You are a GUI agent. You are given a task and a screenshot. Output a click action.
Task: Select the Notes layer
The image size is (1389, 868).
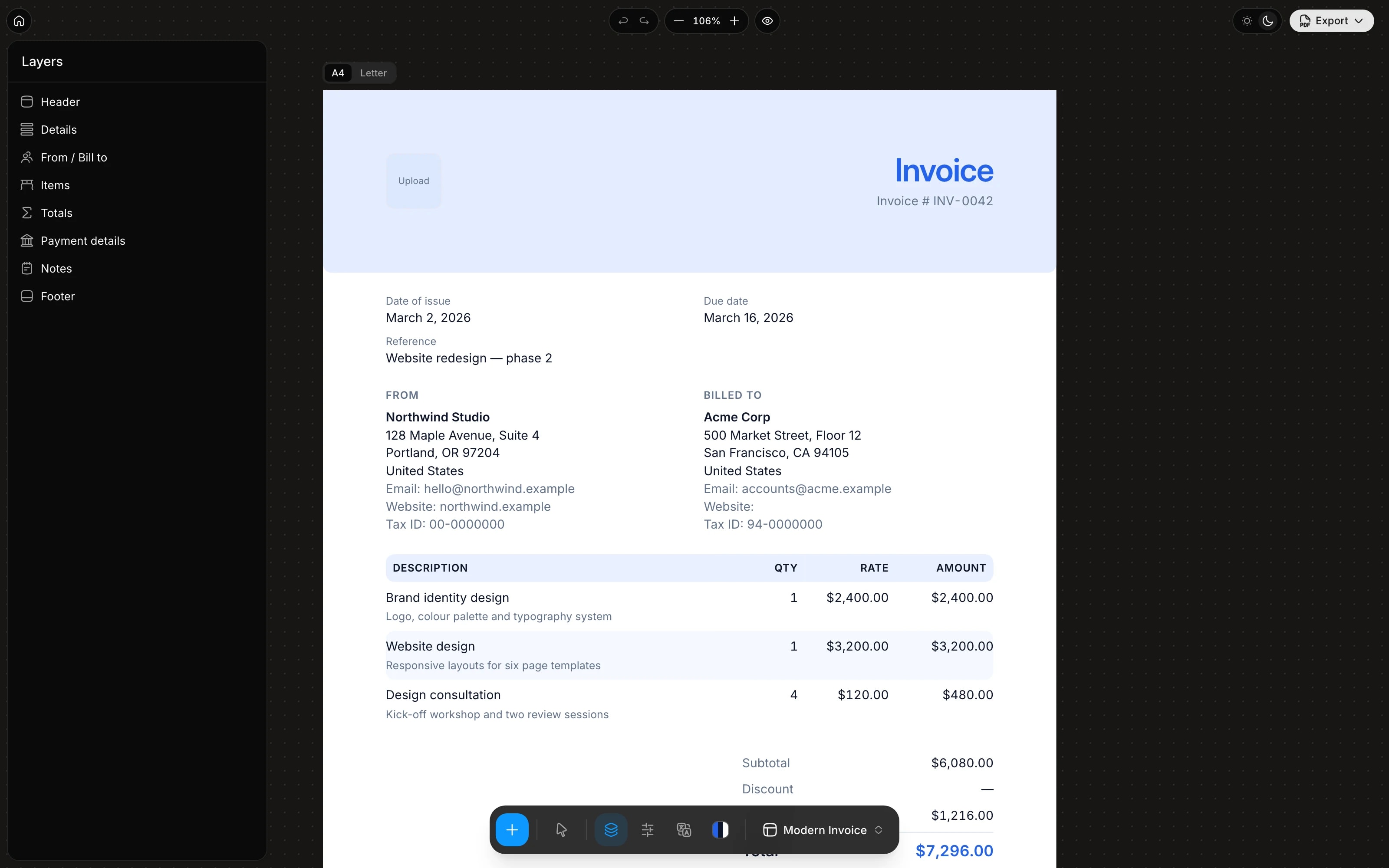pyautogui.click(x=137, y=269)
